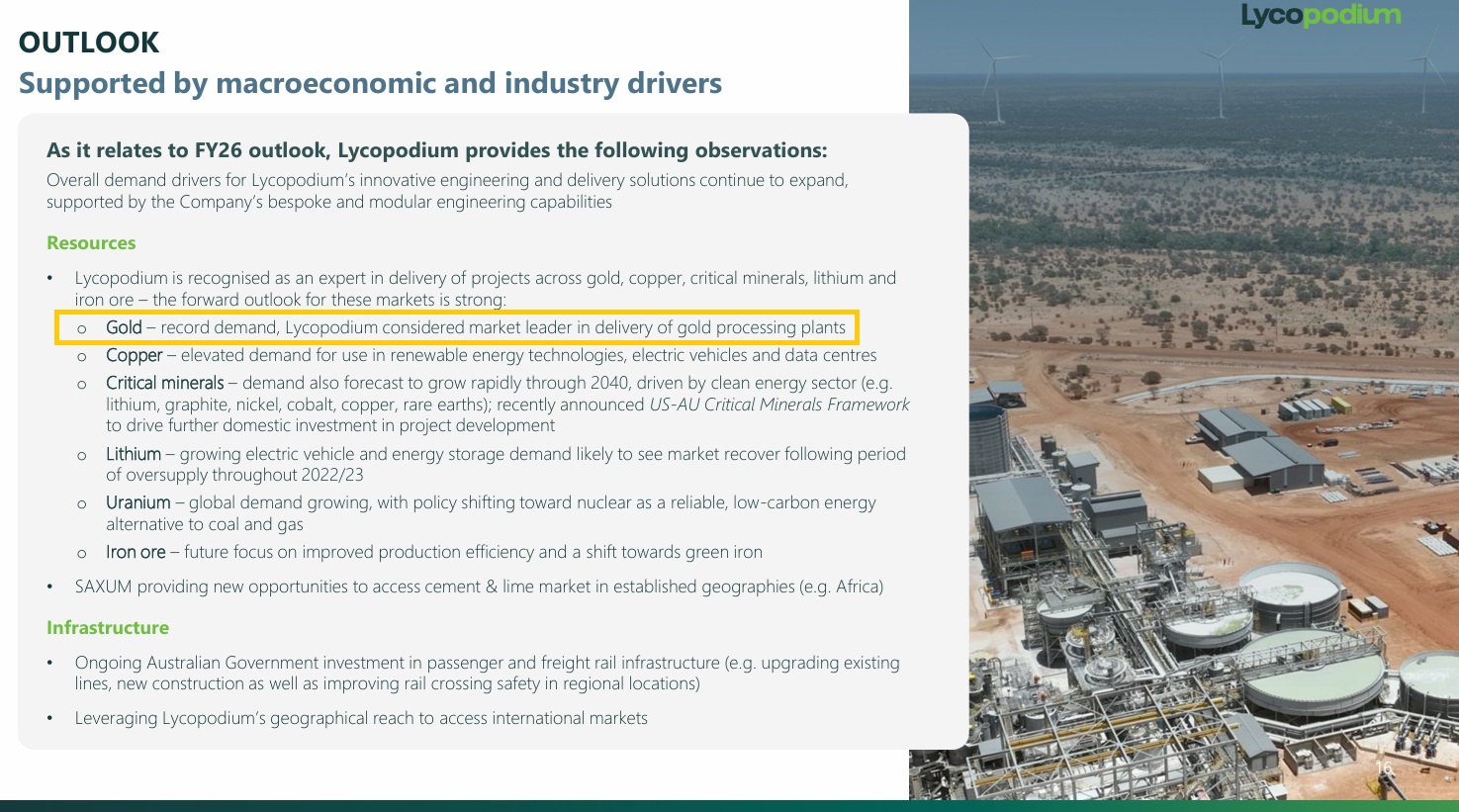
Task: Click the highlighted Gold bullet point
Action: click(x=475, y=327)
